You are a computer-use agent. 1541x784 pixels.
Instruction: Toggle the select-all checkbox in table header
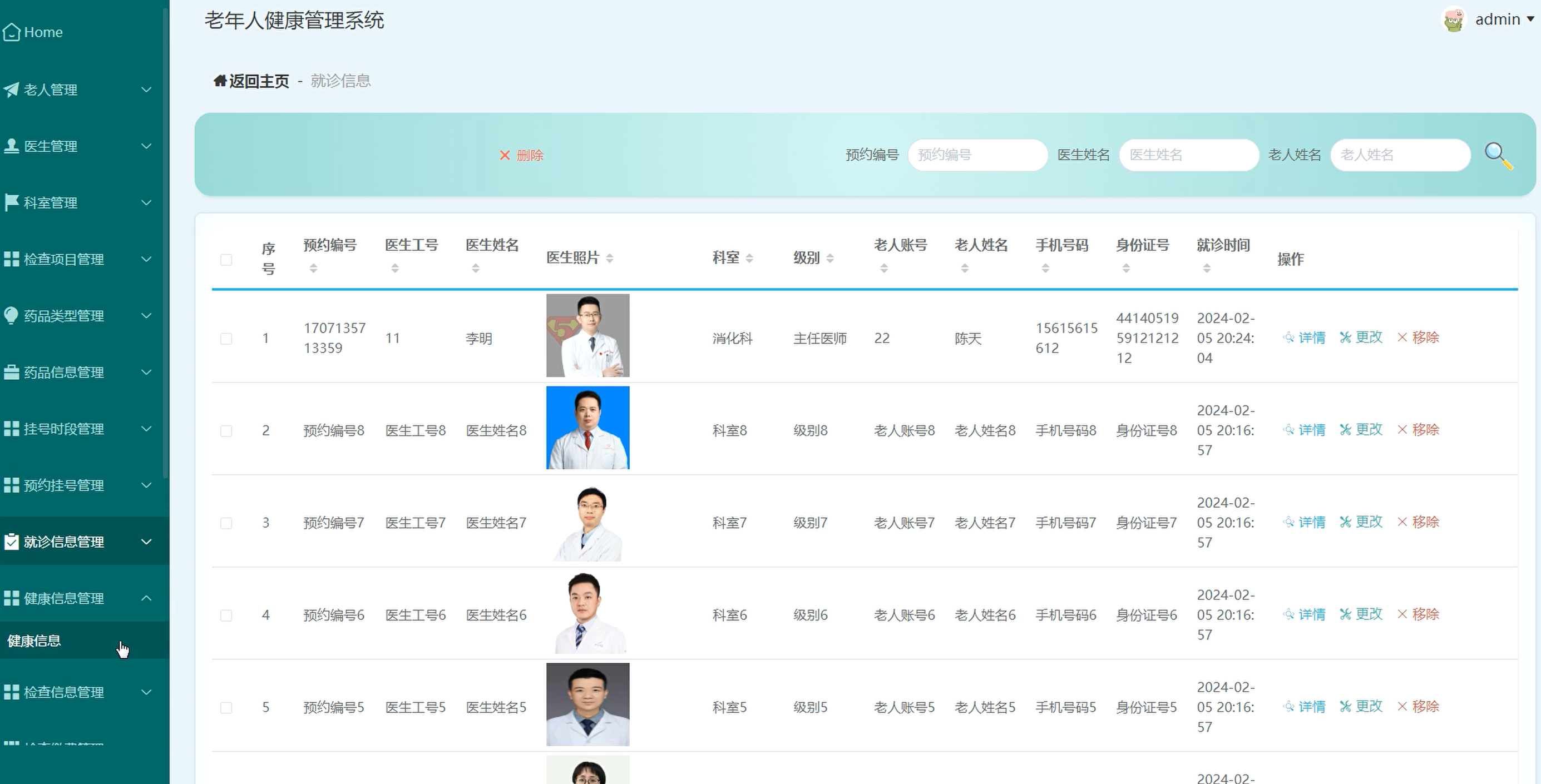[226, 260]
